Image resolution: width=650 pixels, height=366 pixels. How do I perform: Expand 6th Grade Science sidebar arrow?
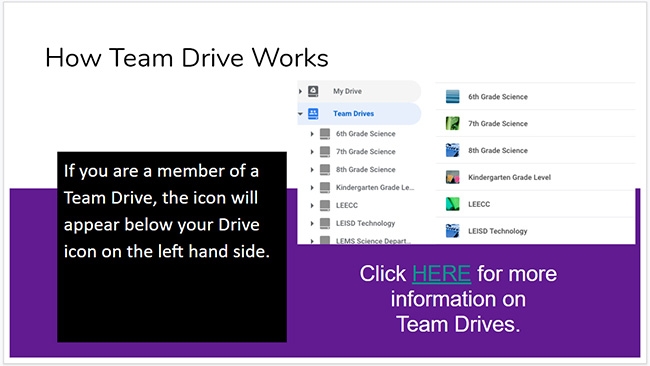(312, 134)
